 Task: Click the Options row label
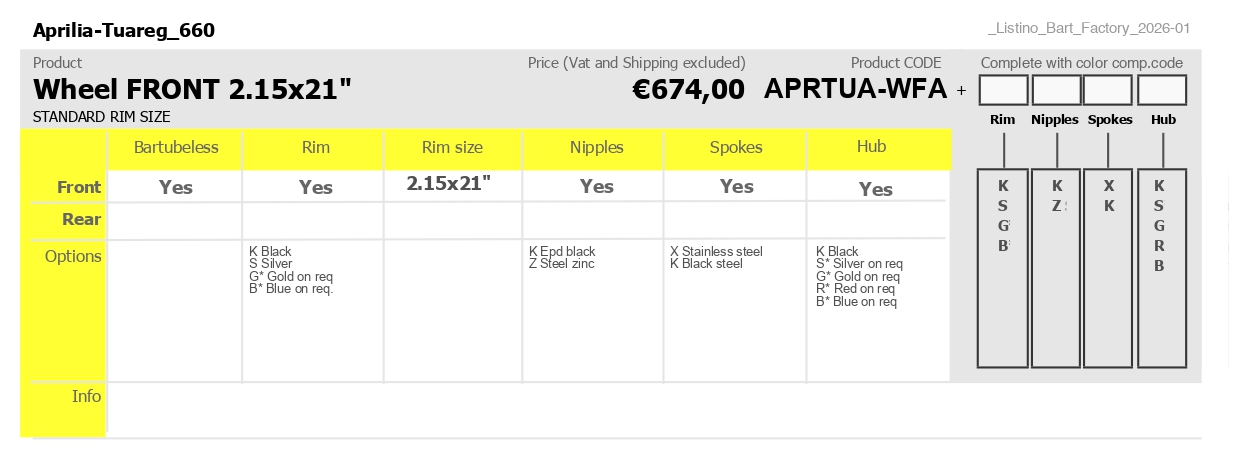point(73,256)
